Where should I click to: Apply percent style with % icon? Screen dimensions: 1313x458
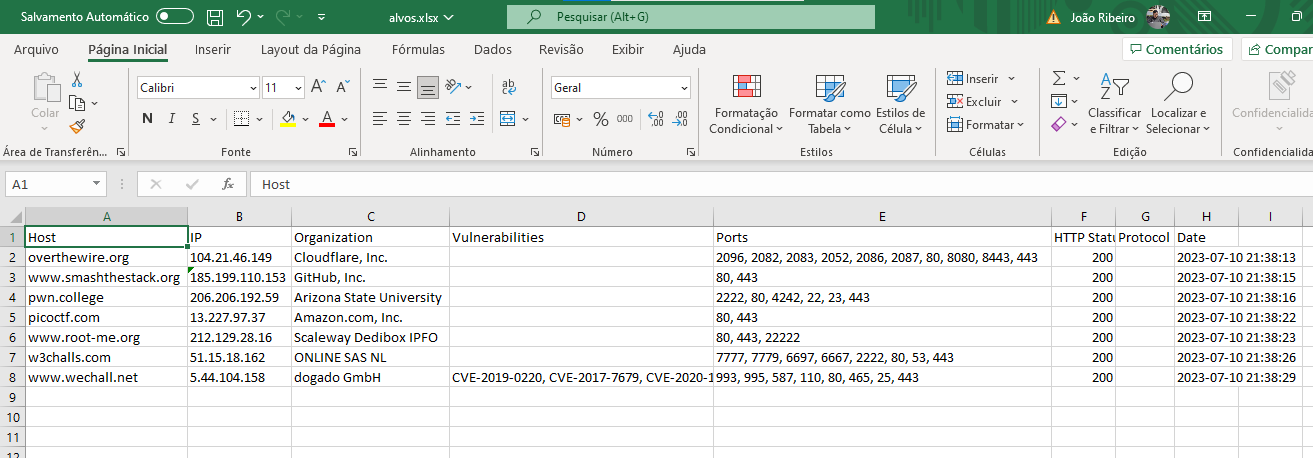point(600,119)
